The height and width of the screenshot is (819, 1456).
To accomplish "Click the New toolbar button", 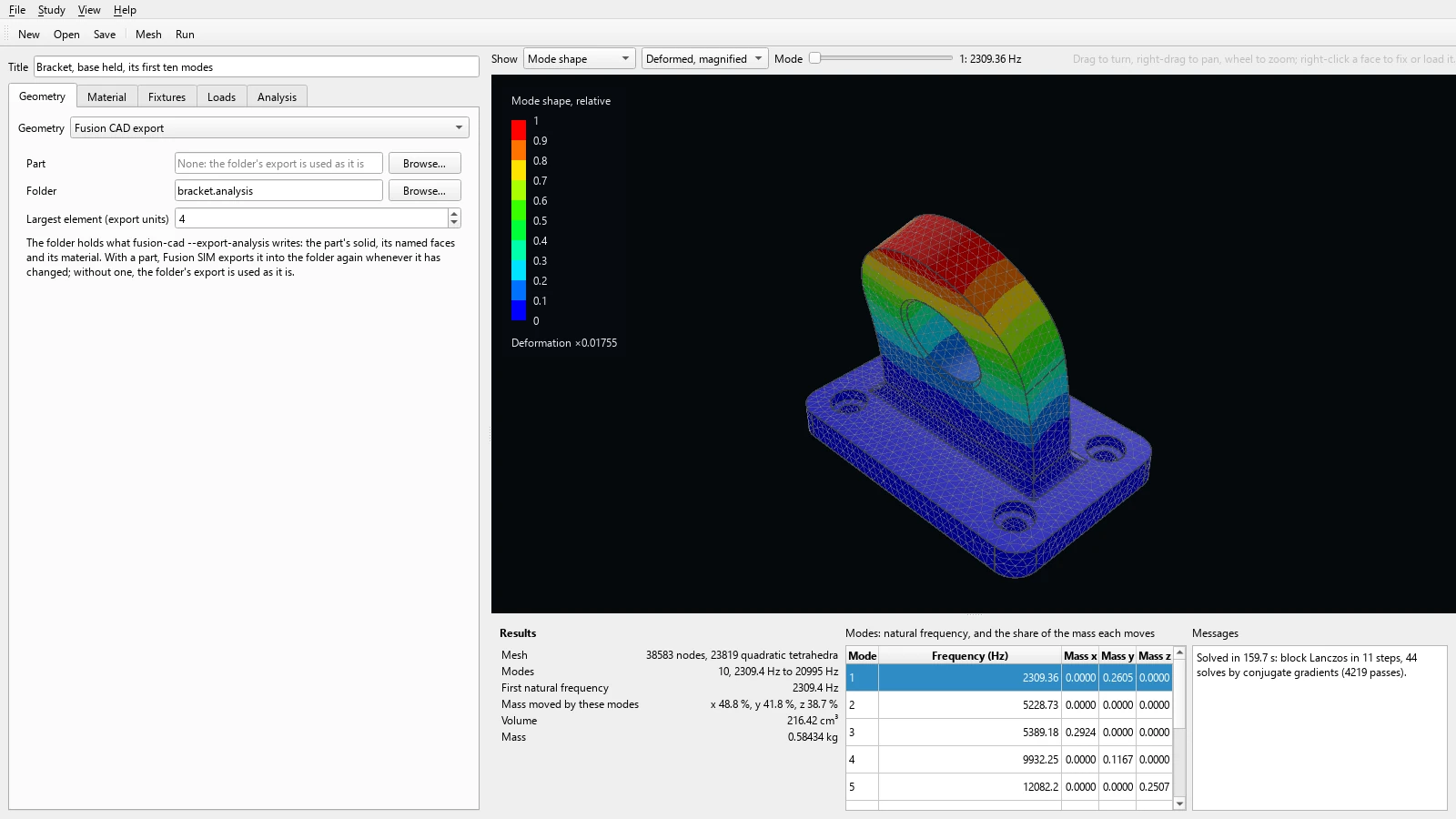I will [29, 35].
